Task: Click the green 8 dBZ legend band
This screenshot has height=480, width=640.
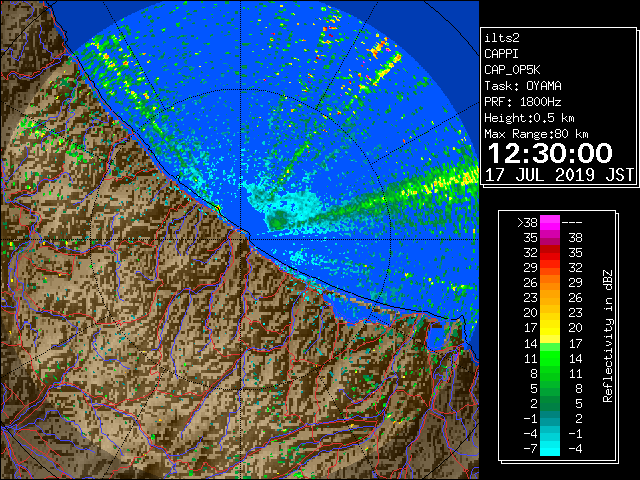Action: 550,373
